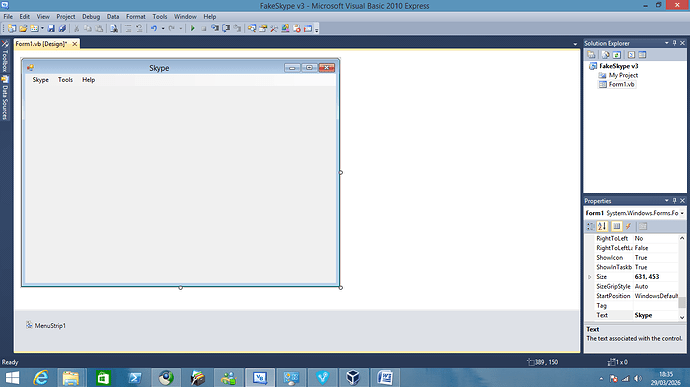
Task: Click the View Code icon in Solution Explorer
Action: [x=631, y=55]
